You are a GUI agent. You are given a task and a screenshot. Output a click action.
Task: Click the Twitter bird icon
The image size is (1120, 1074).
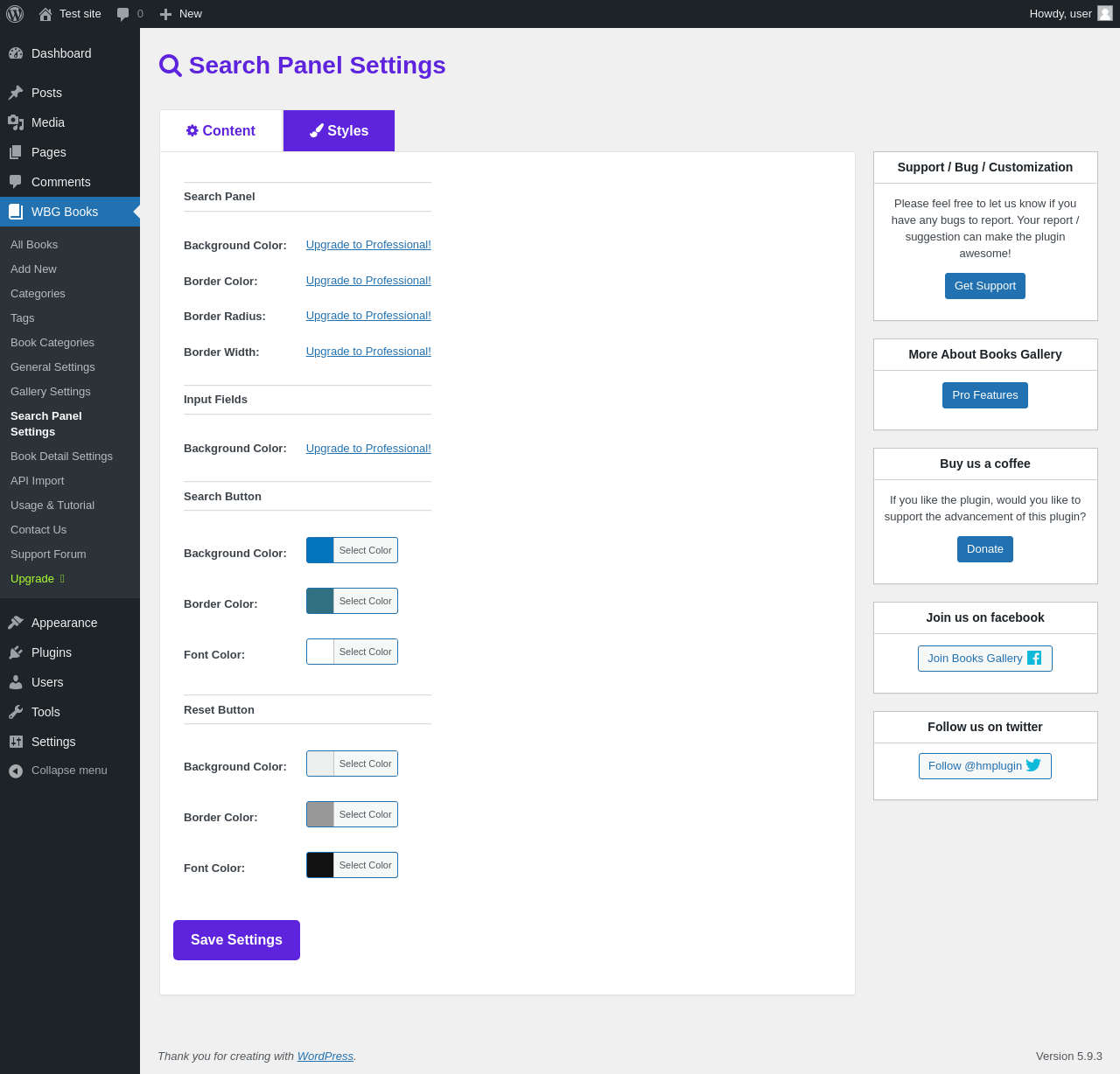[x=1033, y=765]
